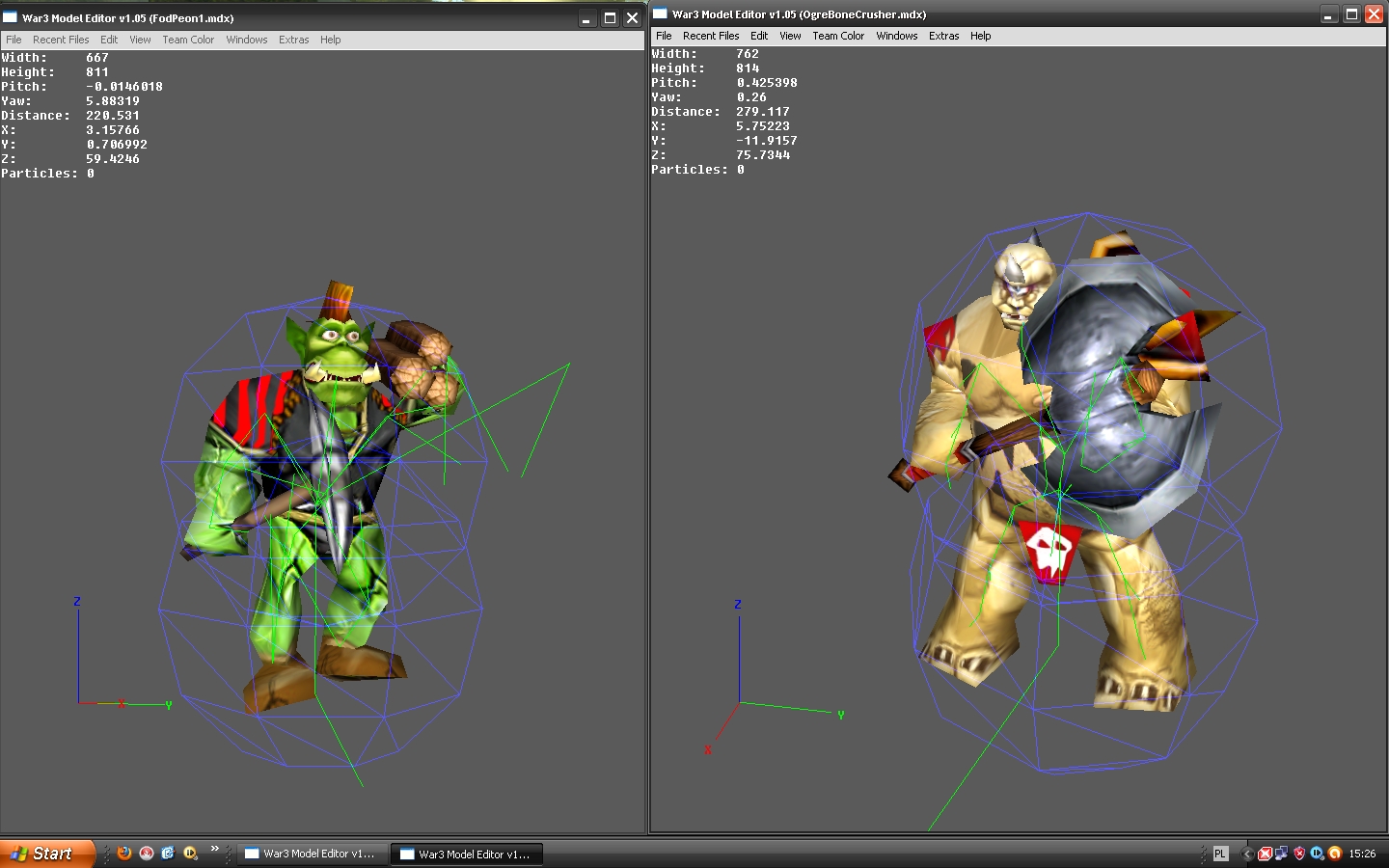Switch to first War3 Model Editor taskbar button
Screen dimensions: 1389x868
[x=313, y=854]
